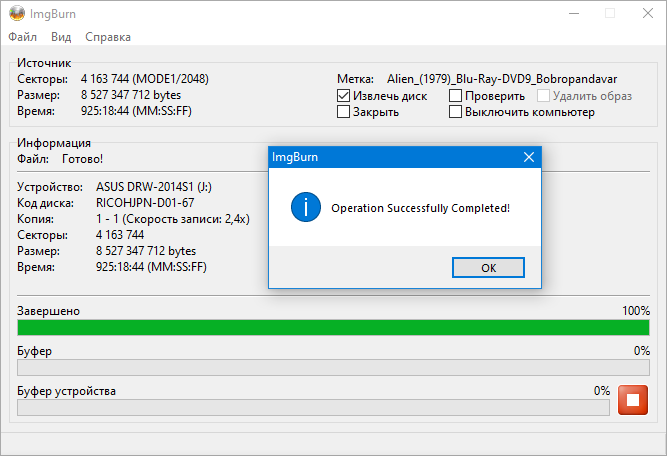Click the Maximize button of main window
The image size is (667, 456).
click(610, 14)
